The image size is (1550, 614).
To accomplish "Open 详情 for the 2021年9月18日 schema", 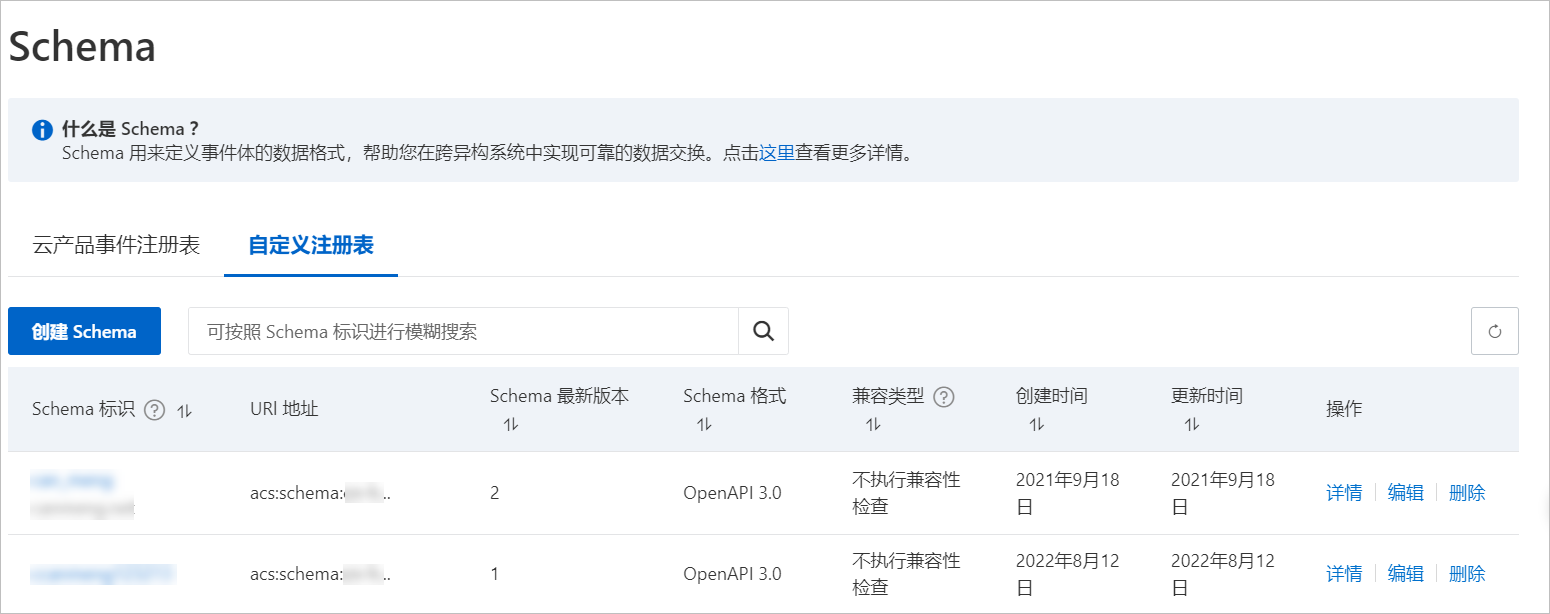I will coord(1344,493).
